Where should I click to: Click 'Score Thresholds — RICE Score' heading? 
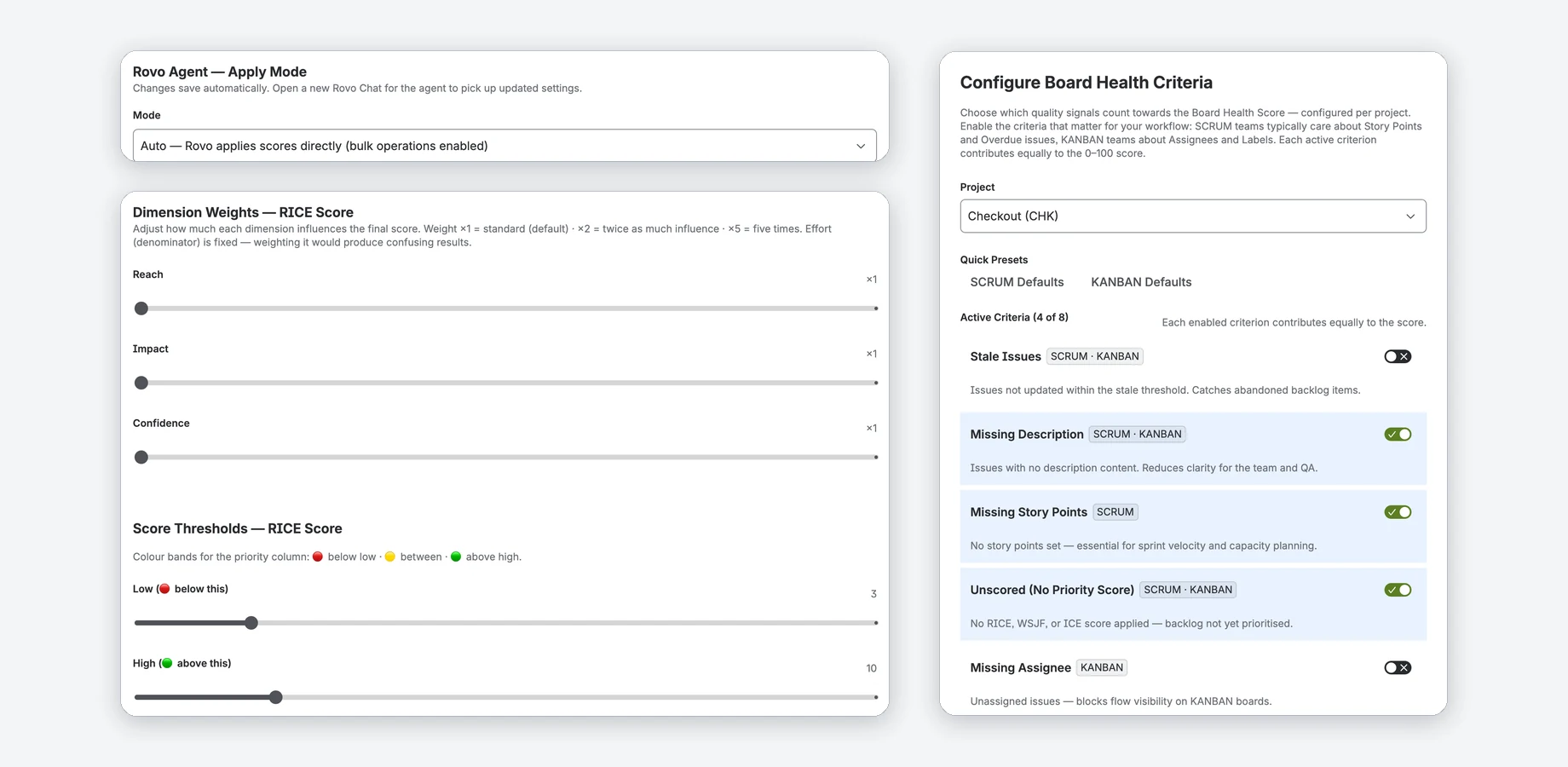(238, 528)
